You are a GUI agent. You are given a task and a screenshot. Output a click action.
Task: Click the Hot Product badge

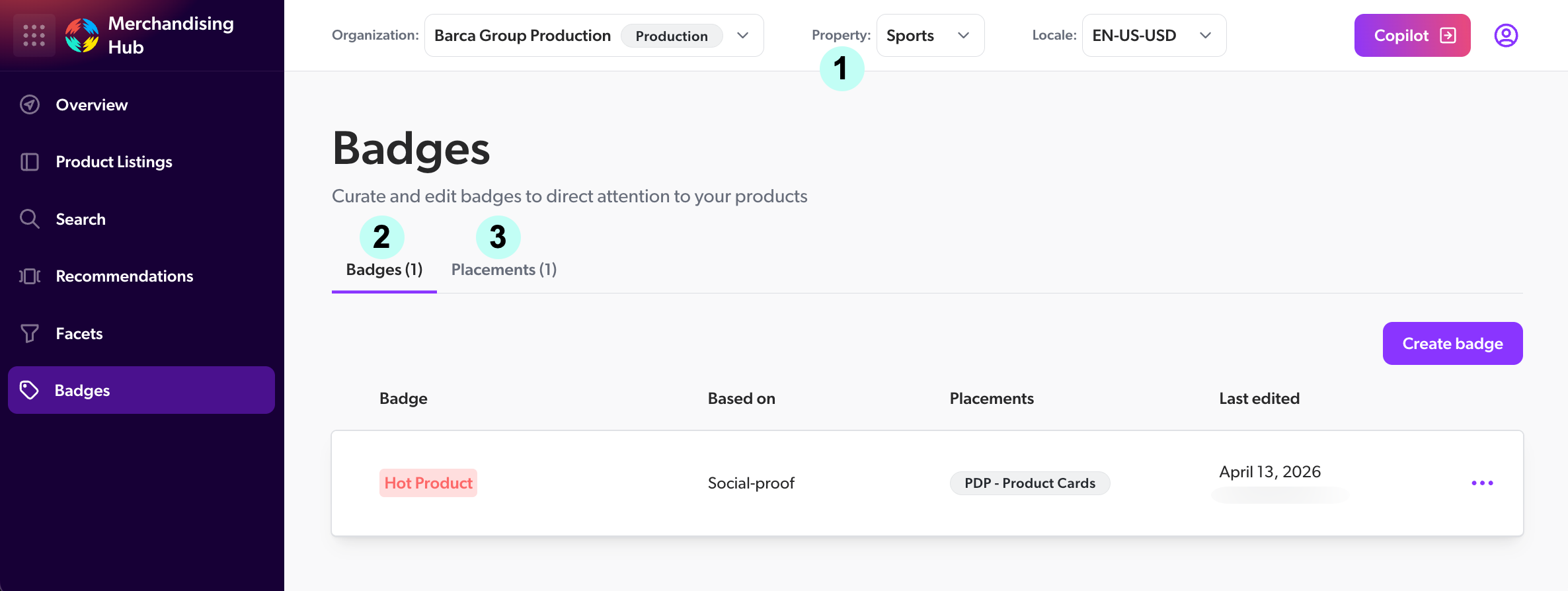coord(428,483)
